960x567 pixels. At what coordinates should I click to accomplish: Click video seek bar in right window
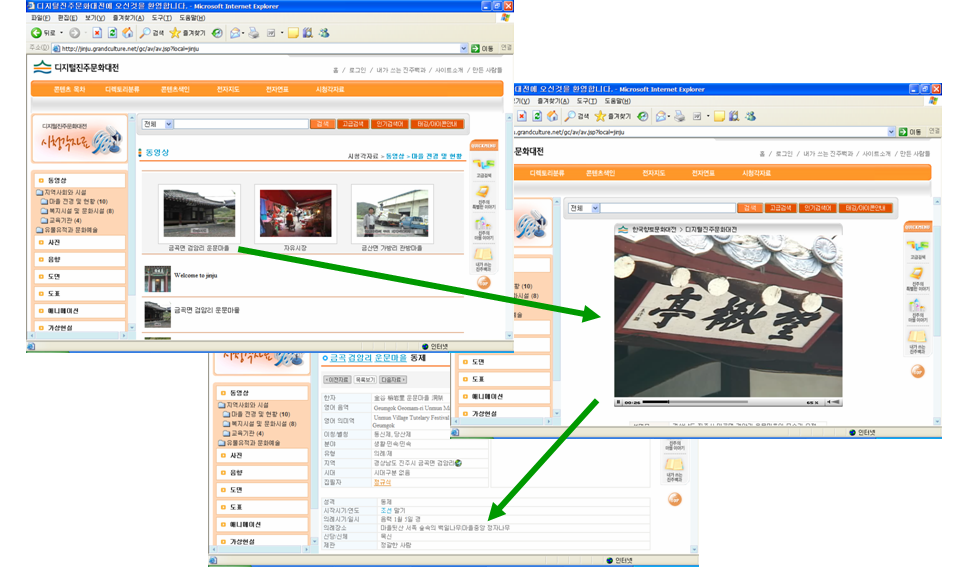[x=695, y=402]
